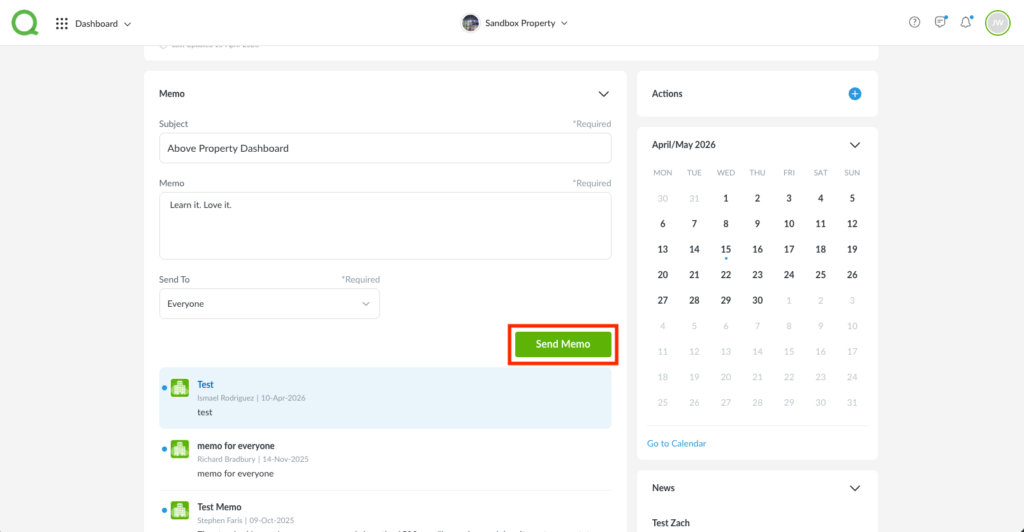Open the notifications bell icon
The height and width of the screenshot is (532, 1024).
(966, 23)
